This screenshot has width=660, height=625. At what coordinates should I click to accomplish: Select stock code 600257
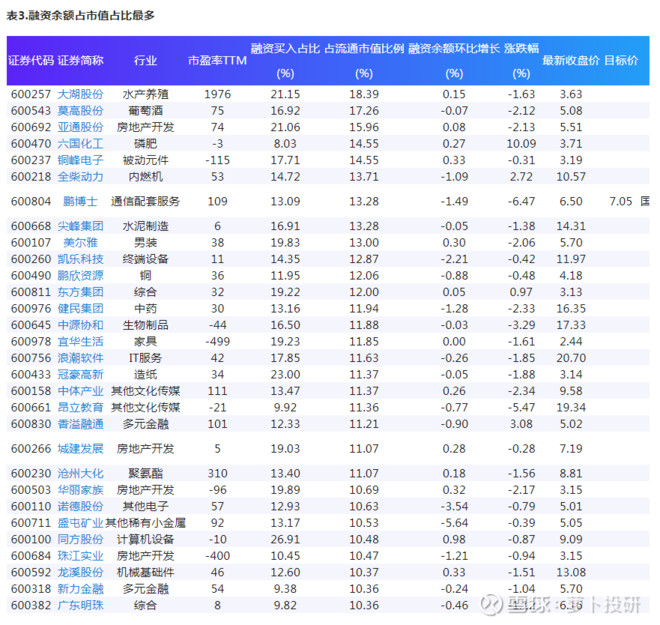31,94
